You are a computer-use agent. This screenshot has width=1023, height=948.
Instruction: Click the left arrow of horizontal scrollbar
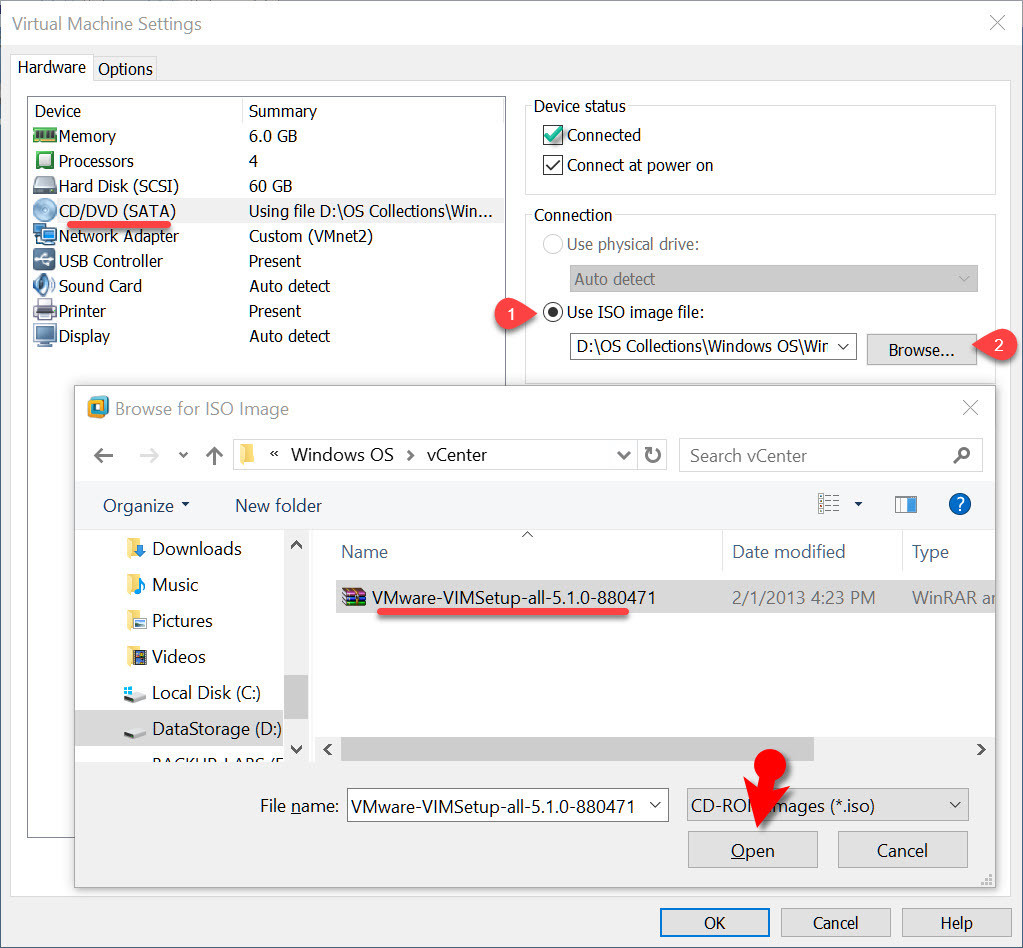click(x=328, y=749)
